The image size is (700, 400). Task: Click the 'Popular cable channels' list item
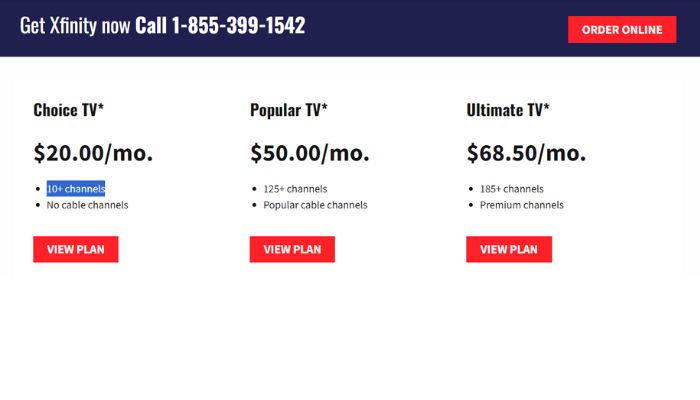(x=315, y=205)
